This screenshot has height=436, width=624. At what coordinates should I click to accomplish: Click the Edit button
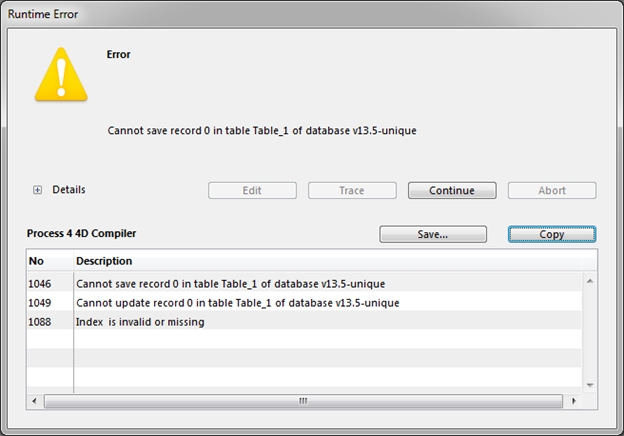coord(252,190)
